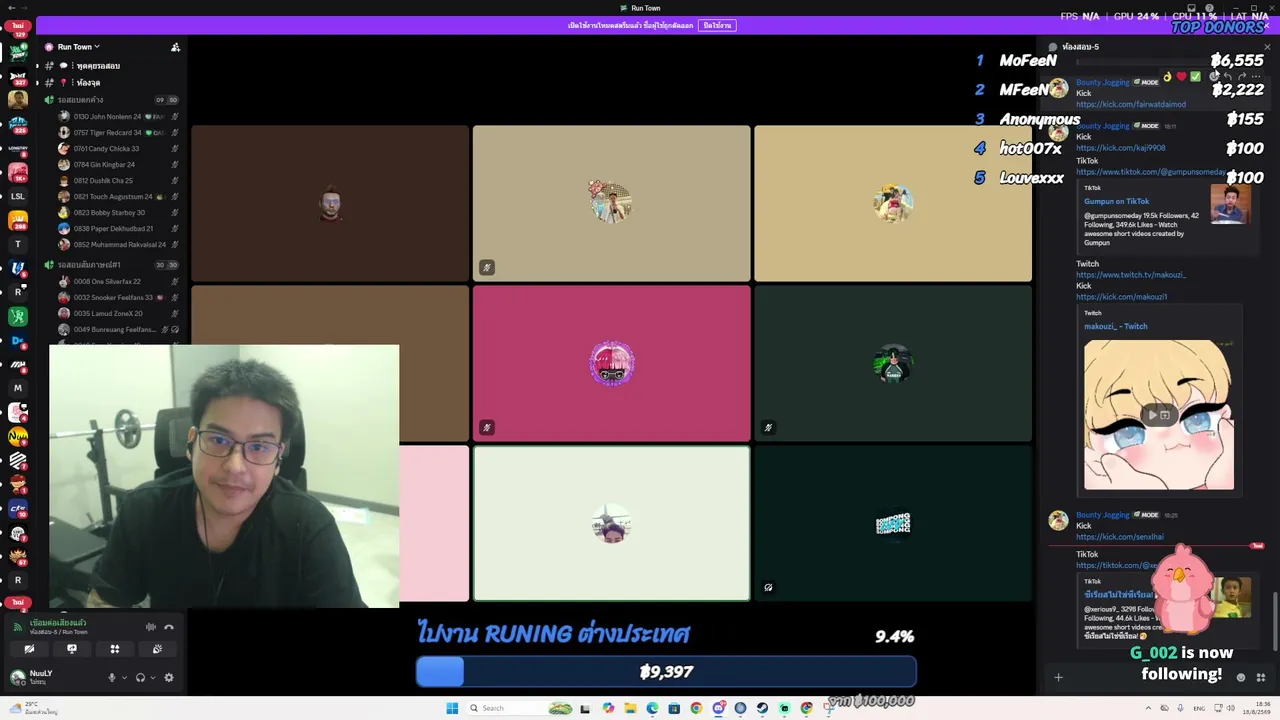The width and height of the screenshot is (1280, 720).
Task: Open the kick.com/fairwatdaimod link
Action: [1131, 104]
